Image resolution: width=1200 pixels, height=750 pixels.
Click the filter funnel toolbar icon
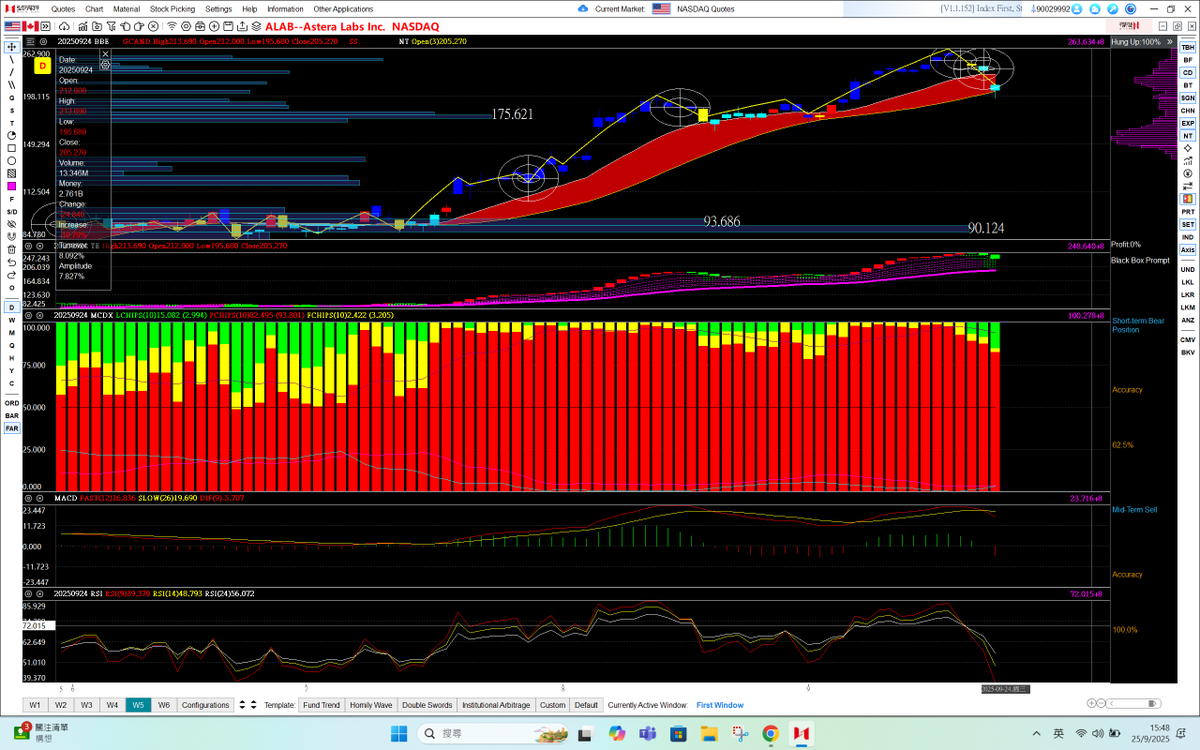111,26
